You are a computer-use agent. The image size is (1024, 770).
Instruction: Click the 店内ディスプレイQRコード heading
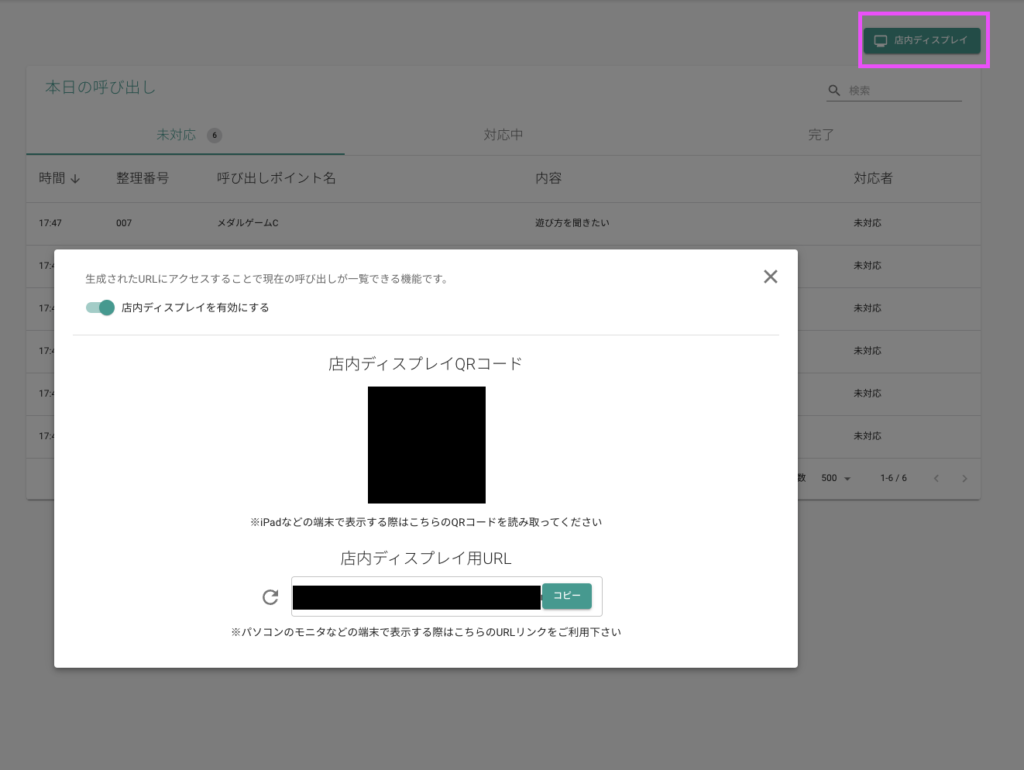coord(425,364)
